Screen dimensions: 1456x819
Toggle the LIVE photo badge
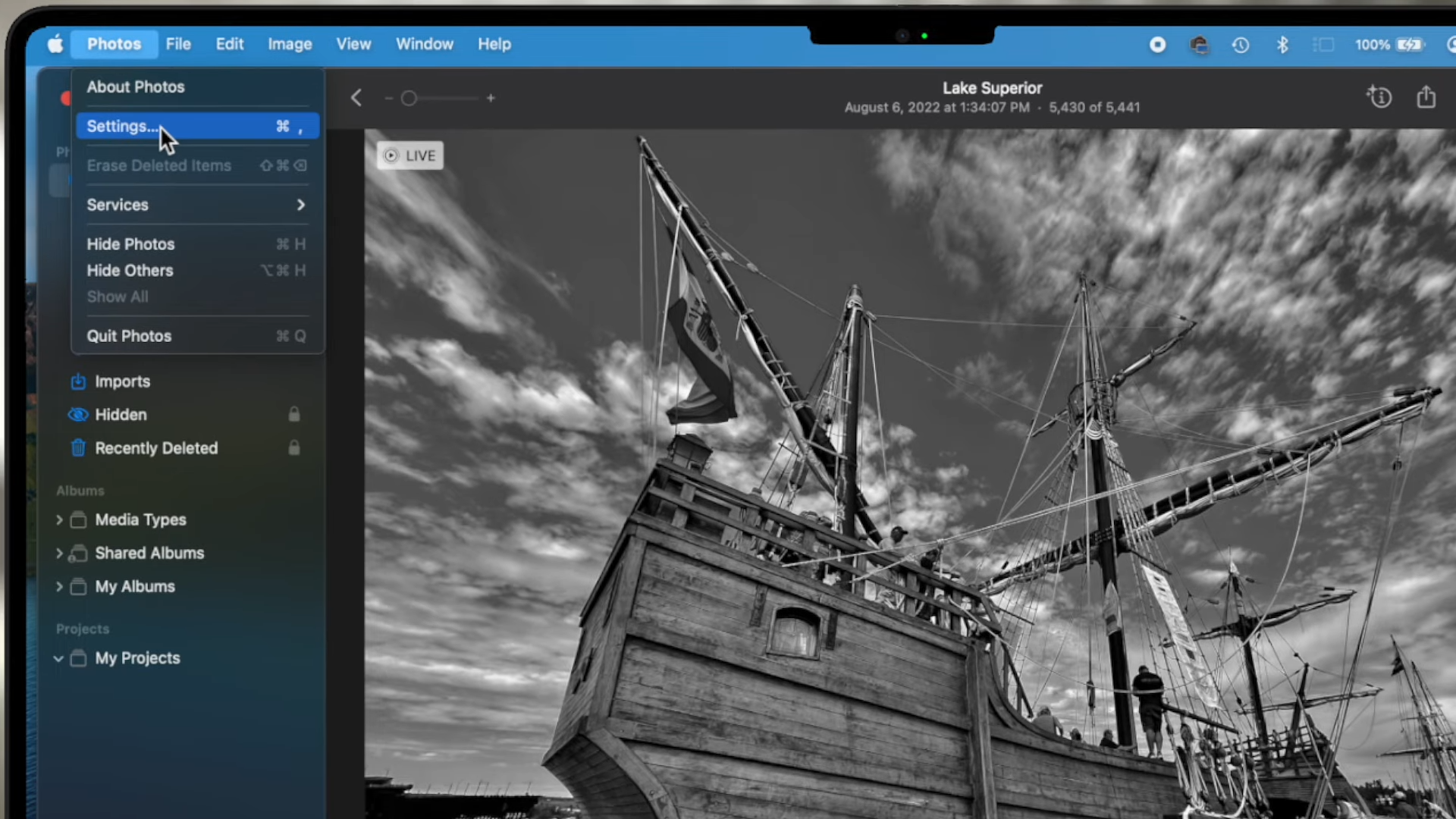click(x=410, y=155)
